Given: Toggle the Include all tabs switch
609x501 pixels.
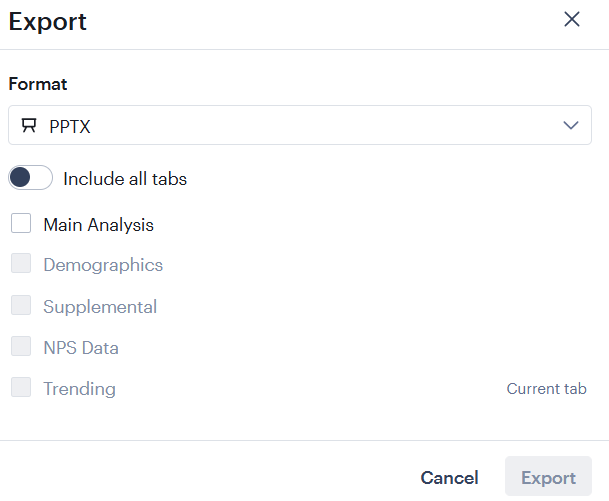Looking at the screenshot, I should coord(30,179).
